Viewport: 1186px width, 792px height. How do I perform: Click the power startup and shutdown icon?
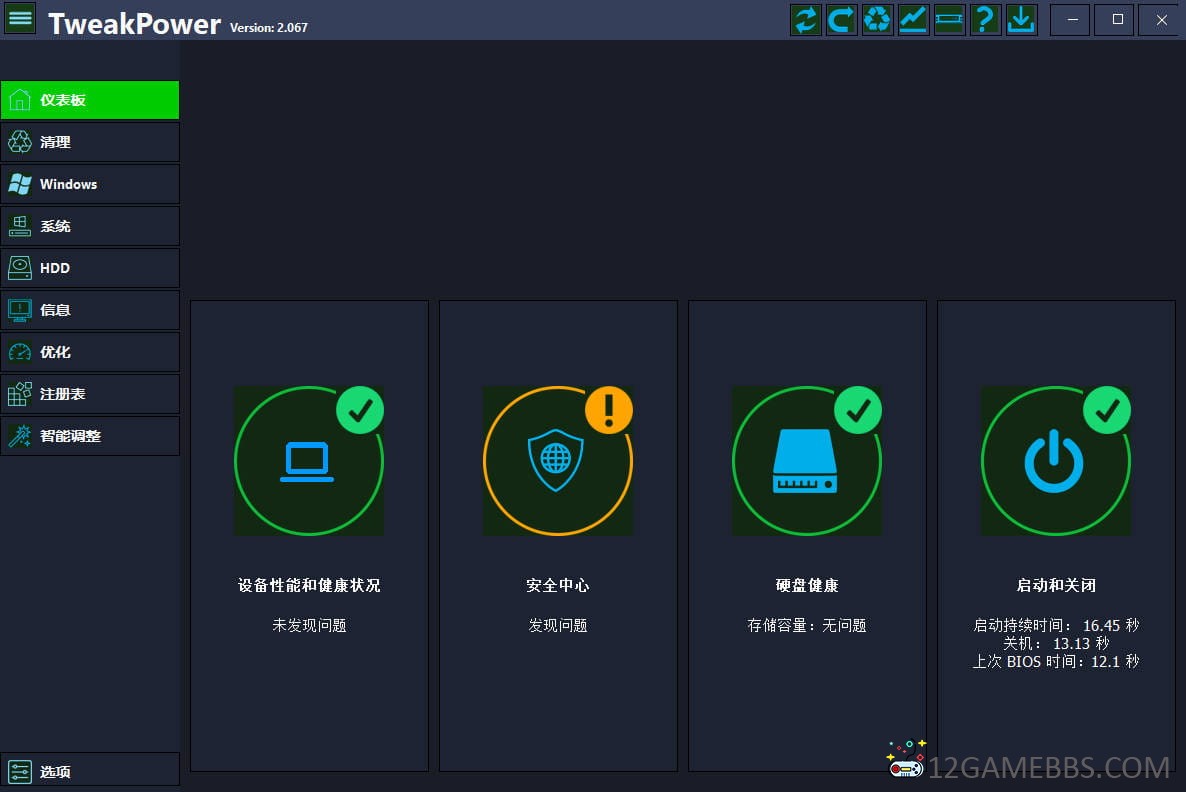tap(1054, 461)
